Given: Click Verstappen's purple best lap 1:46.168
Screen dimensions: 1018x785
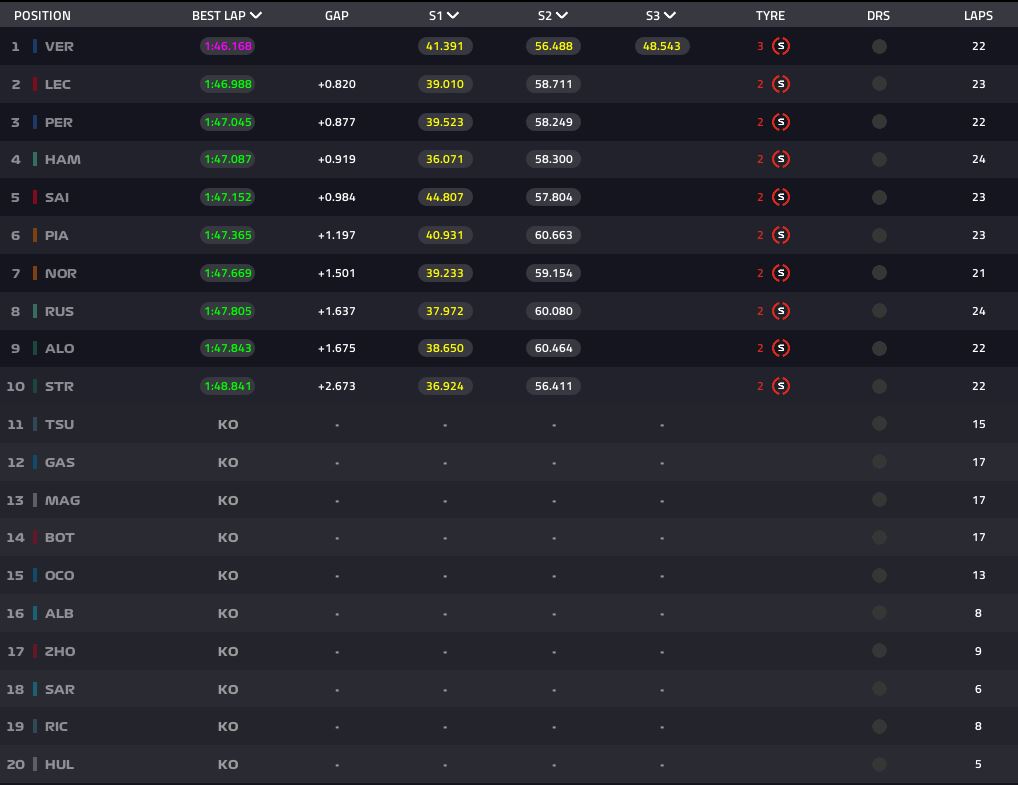Looking at the screenshot, I should pos(228,46).
